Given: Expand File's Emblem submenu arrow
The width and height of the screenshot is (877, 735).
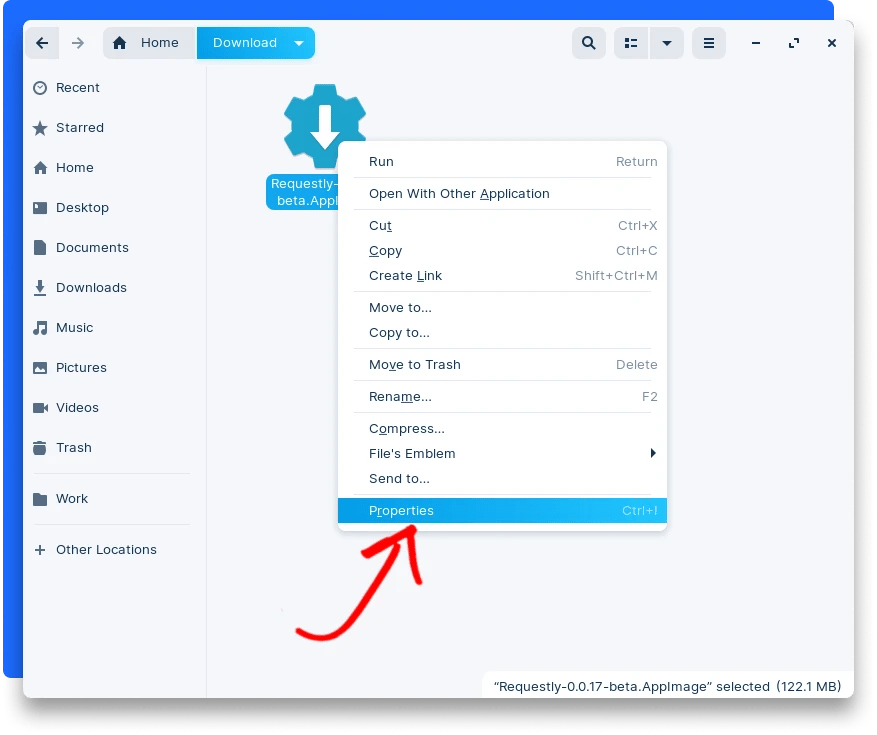Looking at the screenshot, I should 653,453.
